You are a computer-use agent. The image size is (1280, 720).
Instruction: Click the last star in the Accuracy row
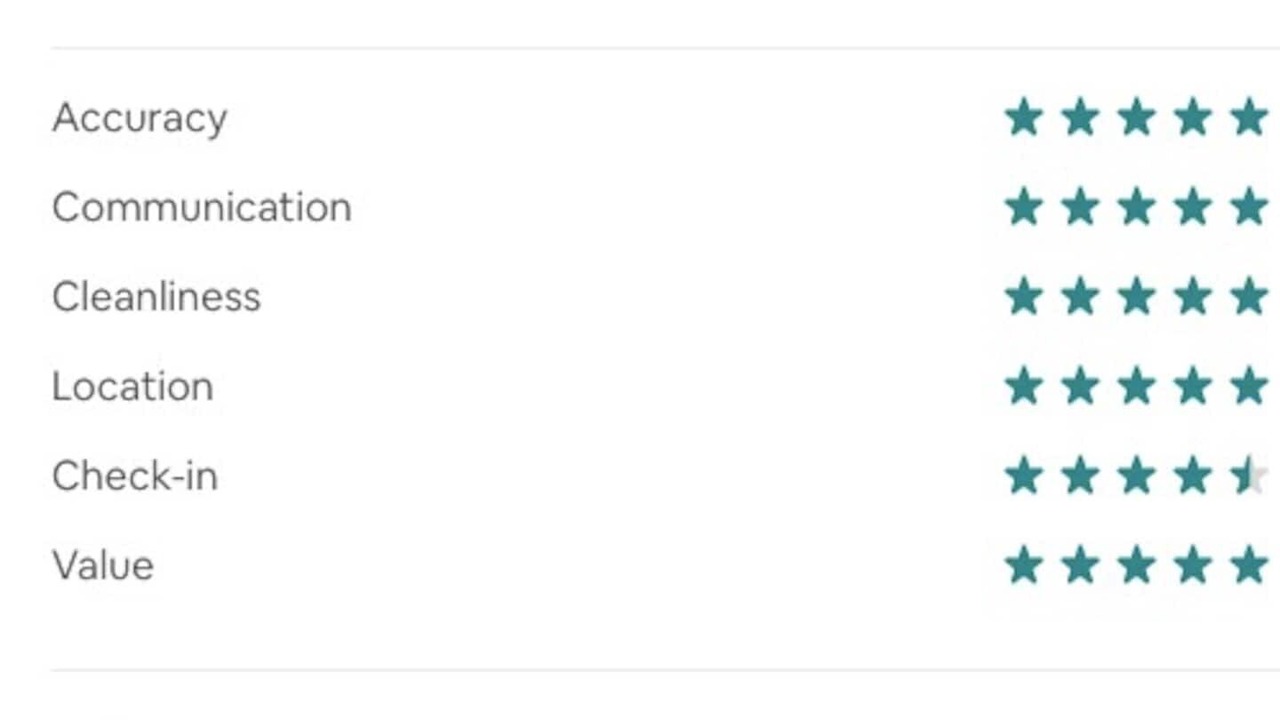click(x=1250, y=118)
